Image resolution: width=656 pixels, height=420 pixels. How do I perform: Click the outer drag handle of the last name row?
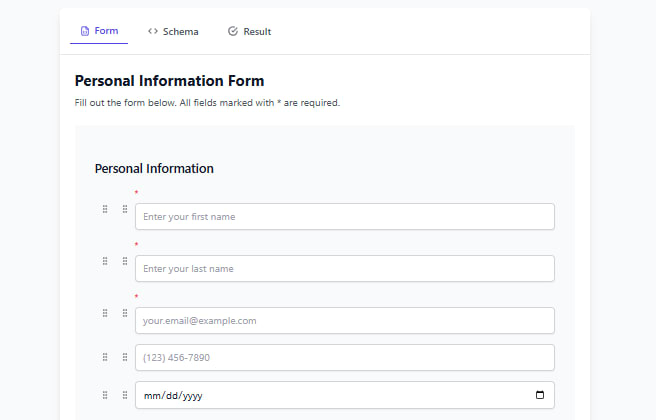point(105,261)
